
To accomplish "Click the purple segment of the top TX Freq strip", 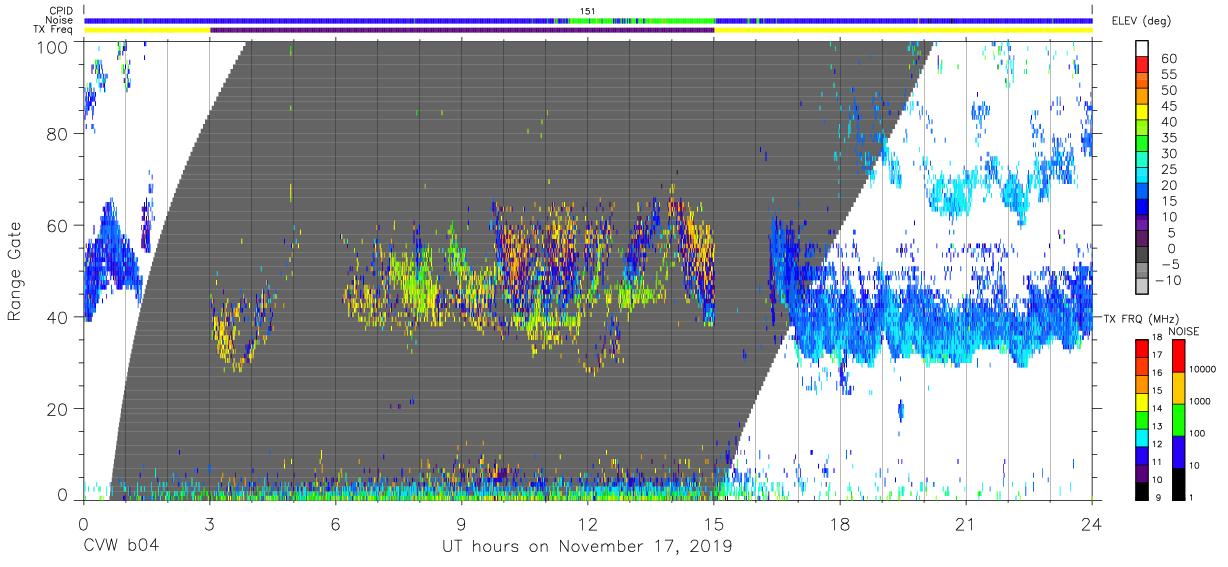I will pyautogui.click(x=462, y=30).
